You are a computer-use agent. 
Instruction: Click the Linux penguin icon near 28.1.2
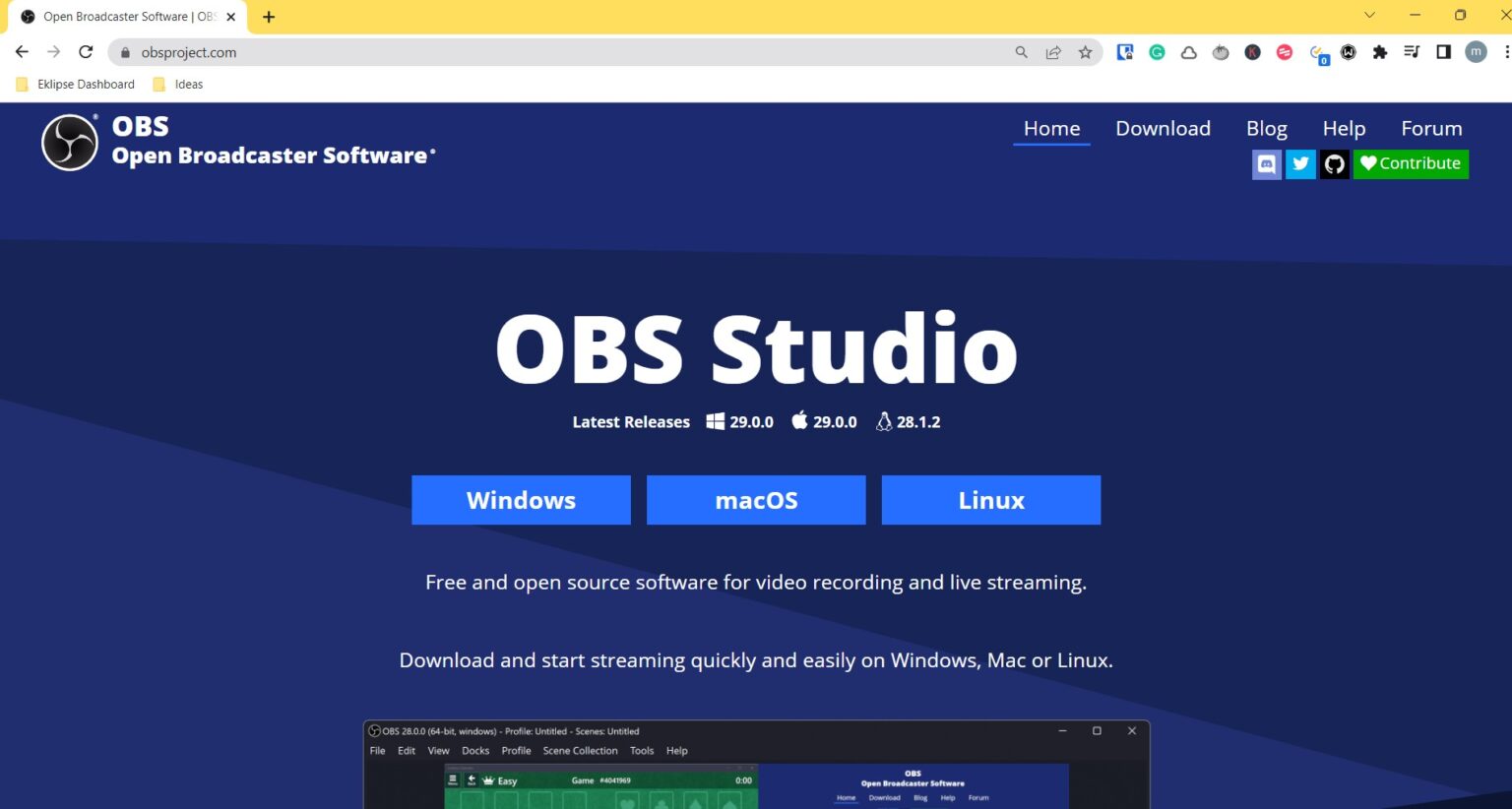tap(883, 421)
